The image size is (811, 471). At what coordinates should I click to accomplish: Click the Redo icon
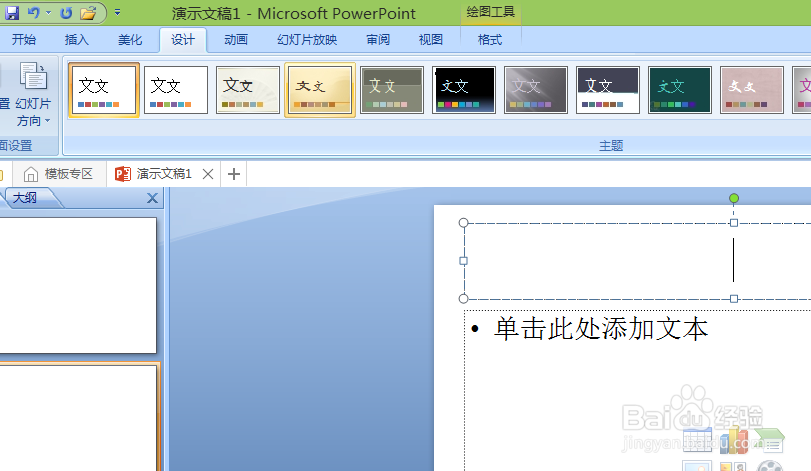pyautogui.click(x=66, y=13)
